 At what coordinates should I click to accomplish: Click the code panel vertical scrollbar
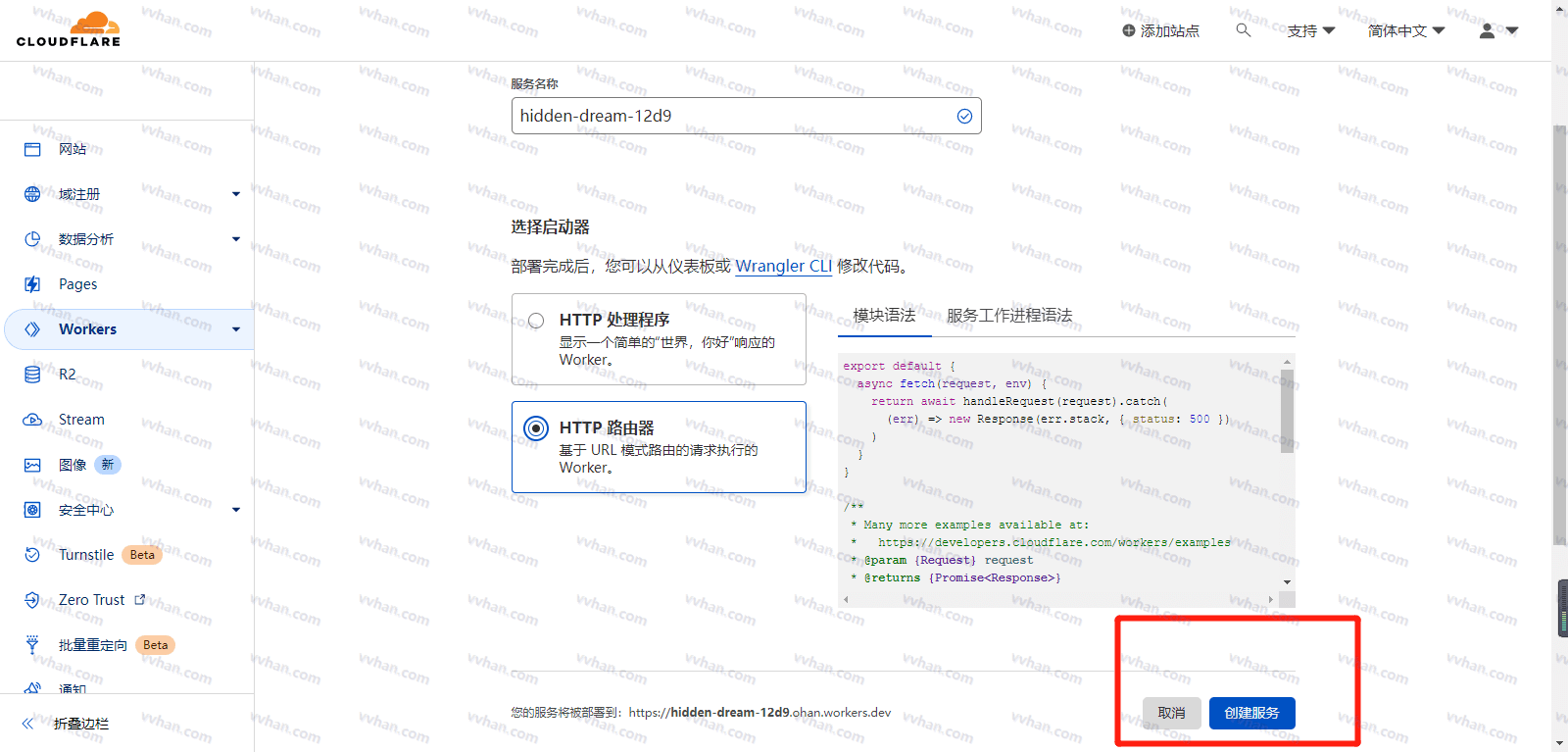1287,411
